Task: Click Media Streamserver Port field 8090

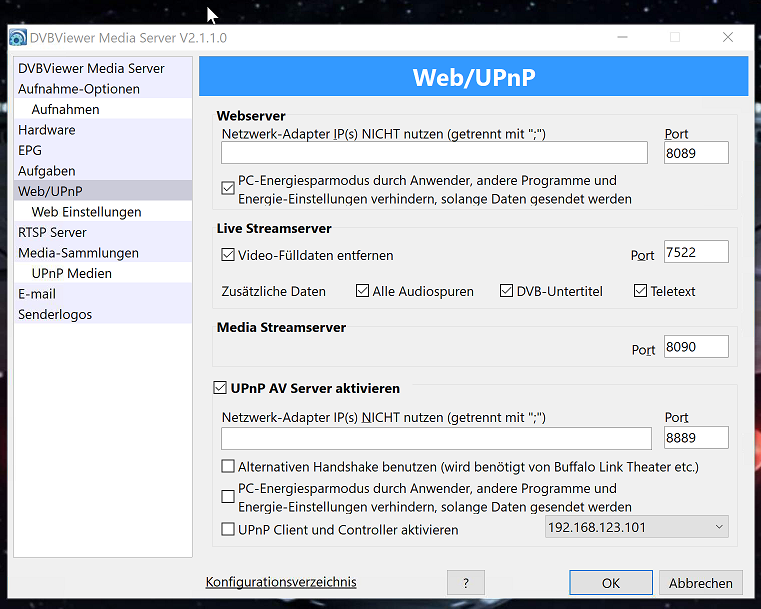Action: click(x=696, y=346)
